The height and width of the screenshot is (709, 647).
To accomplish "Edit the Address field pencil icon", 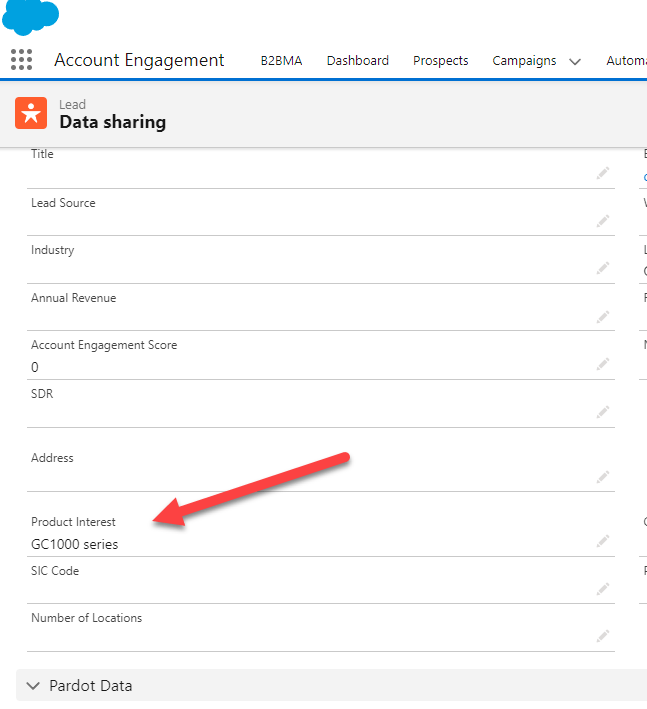I will click(x=603, y=477).
